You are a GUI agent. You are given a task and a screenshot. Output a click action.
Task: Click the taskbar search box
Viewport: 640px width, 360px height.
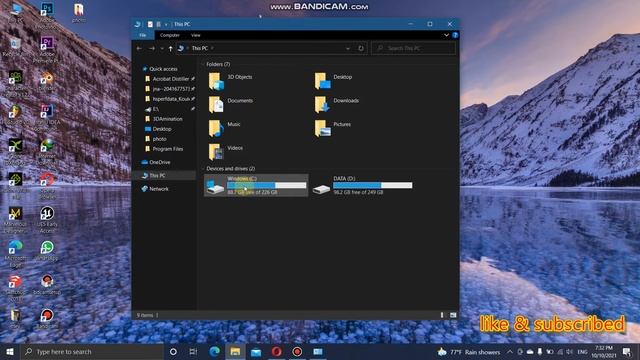(x=92, y=351)
